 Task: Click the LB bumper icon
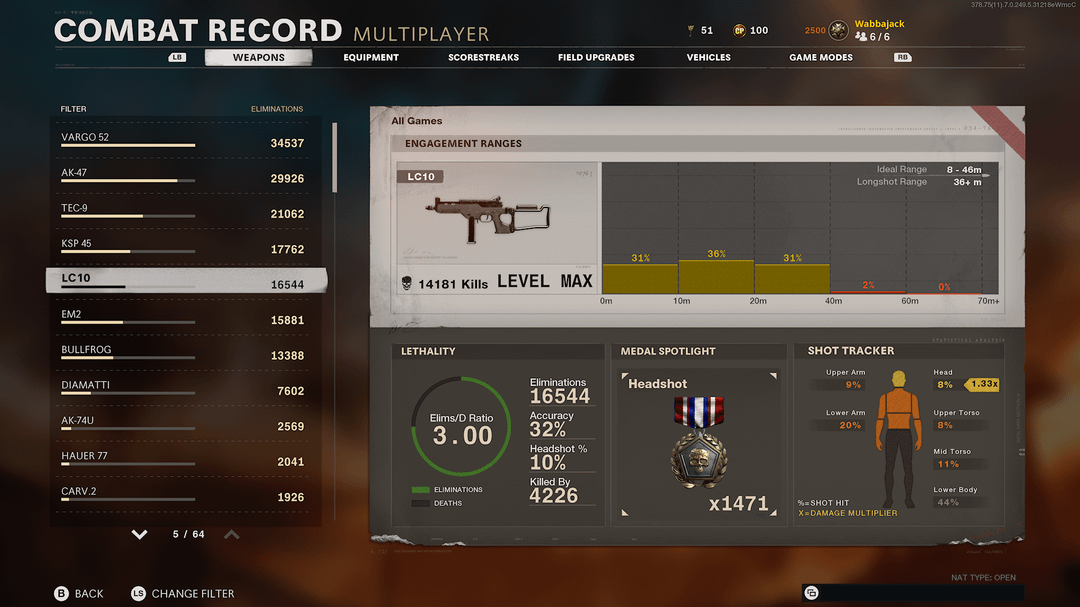177,58
